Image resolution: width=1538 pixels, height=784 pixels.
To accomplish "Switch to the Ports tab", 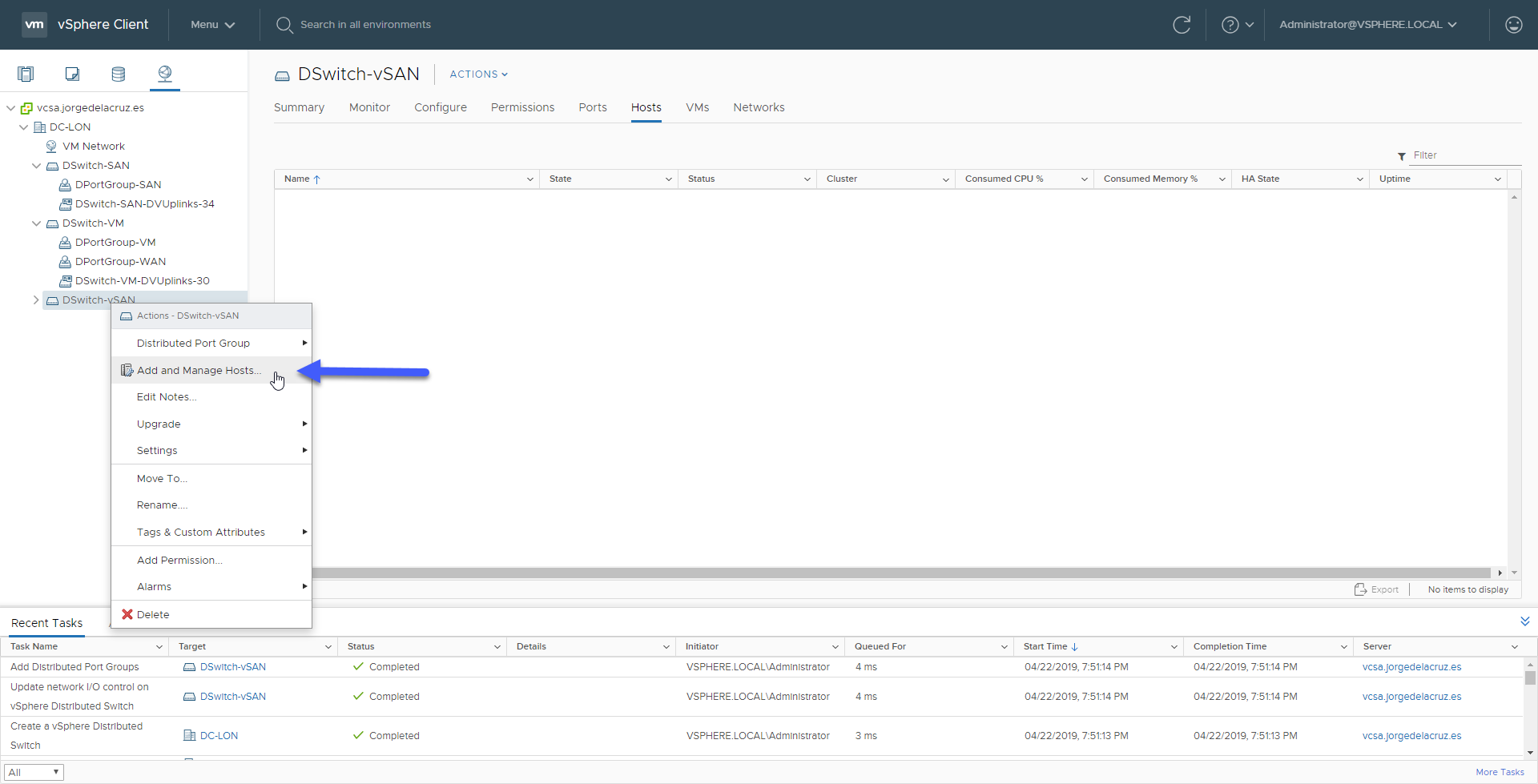I will click(593, 107).
